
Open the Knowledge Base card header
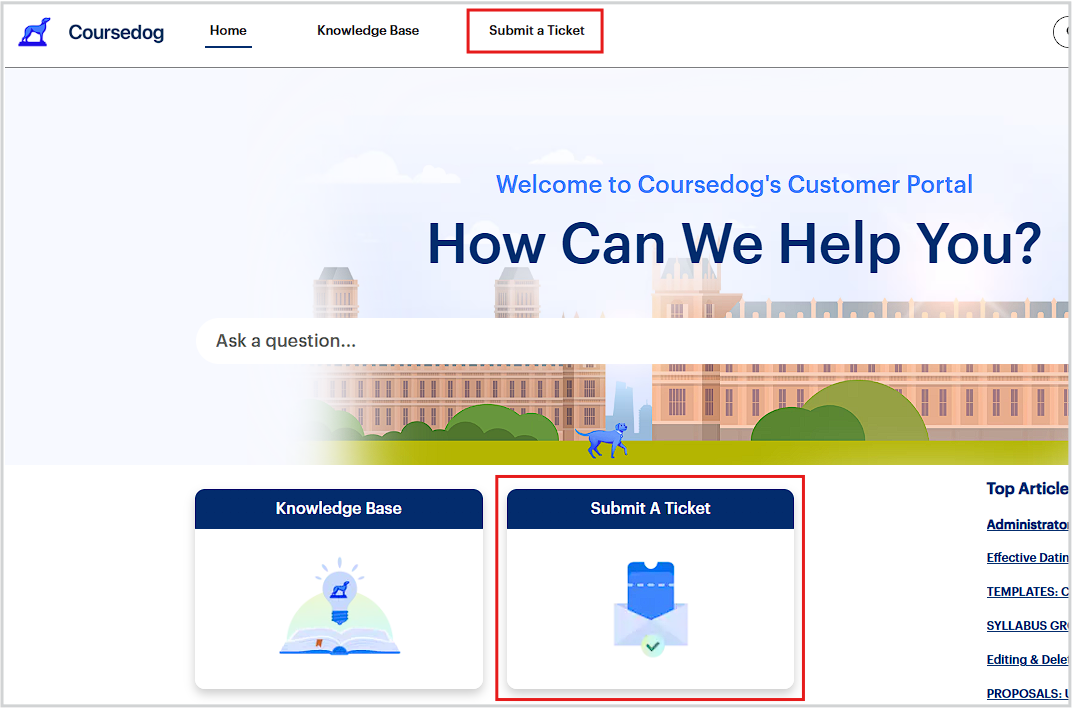pos(338,508)
